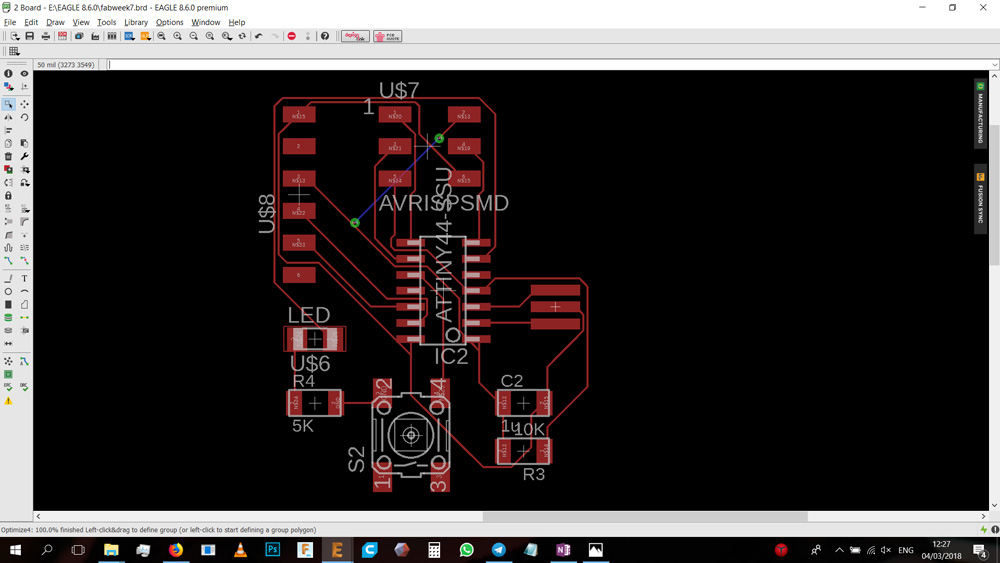
Task: Select the Text tool
Action: point(24,278)
